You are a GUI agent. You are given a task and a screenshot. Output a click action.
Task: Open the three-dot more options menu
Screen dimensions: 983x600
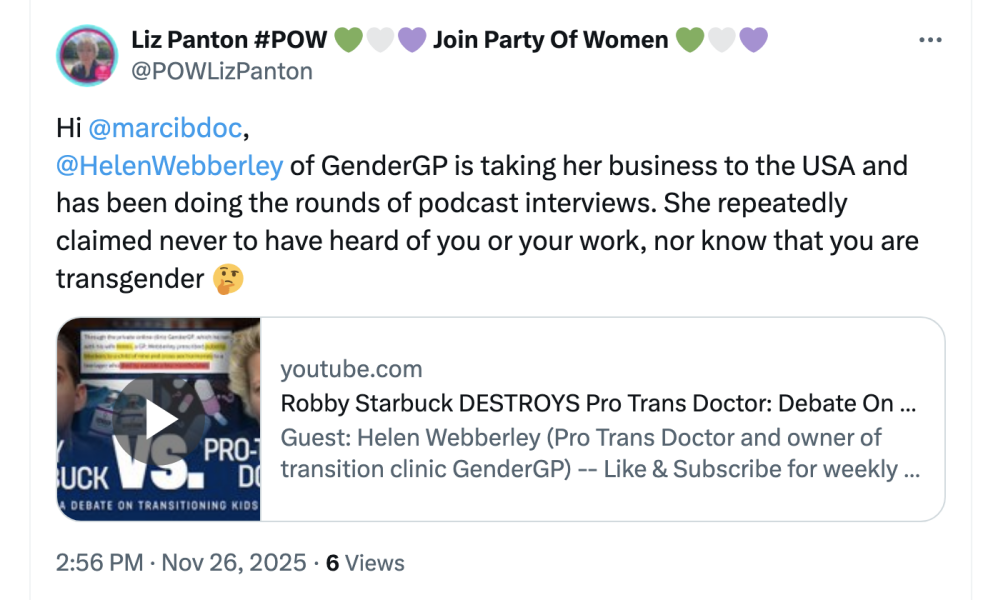[x=930, y=40]
